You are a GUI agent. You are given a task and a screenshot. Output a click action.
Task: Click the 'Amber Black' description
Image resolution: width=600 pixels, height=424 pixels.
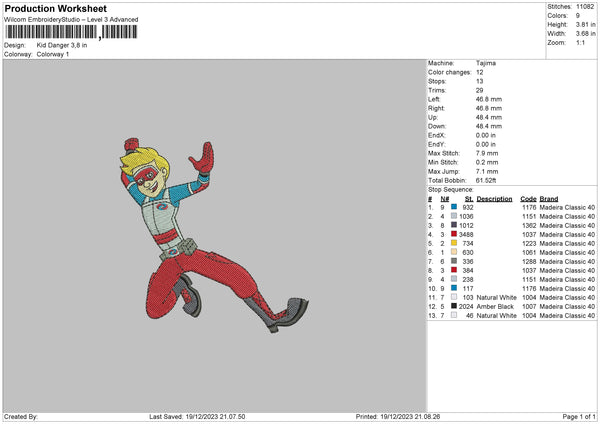(x=495, y=307)
